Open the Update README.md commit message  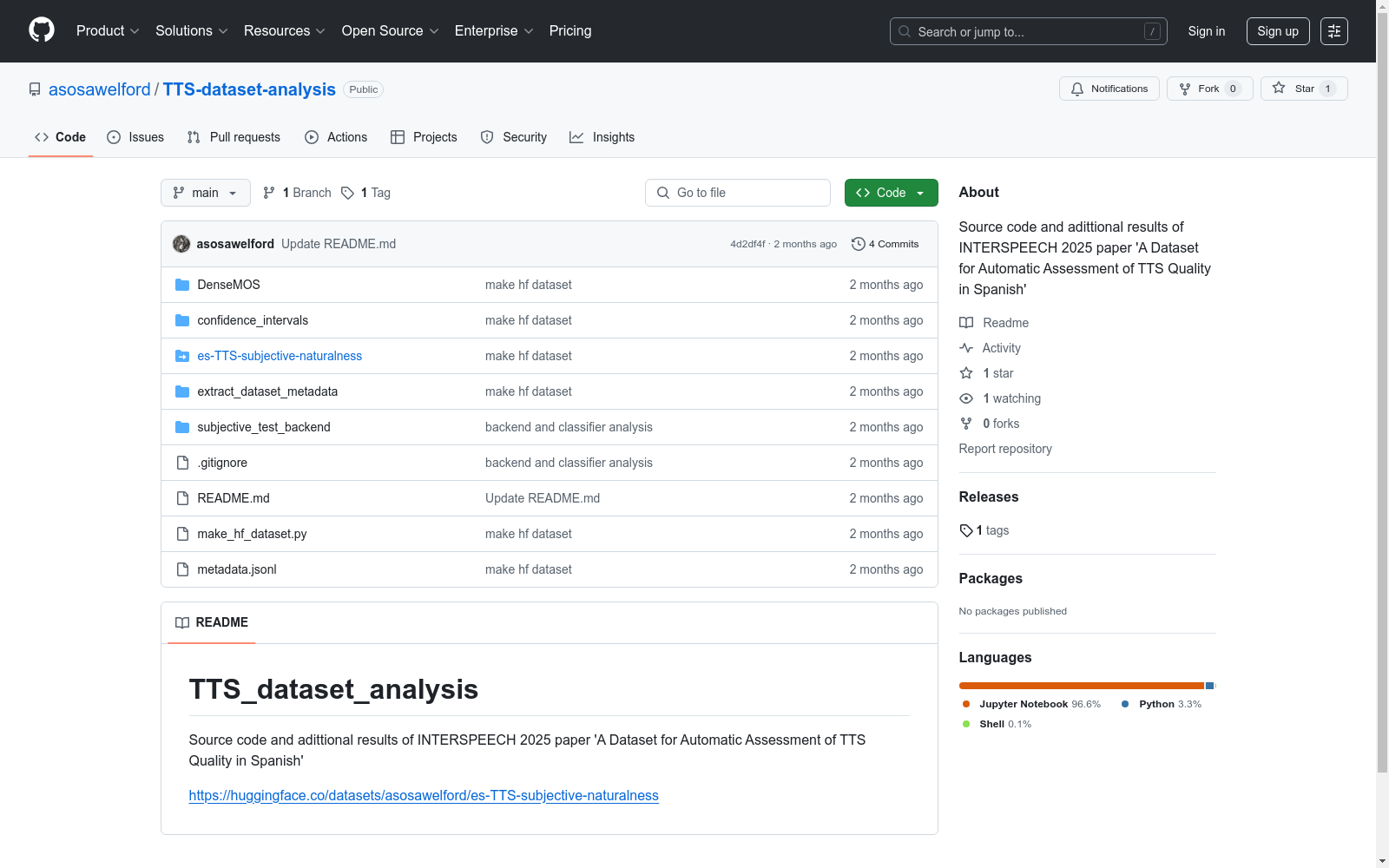click(x=339, y=244)
